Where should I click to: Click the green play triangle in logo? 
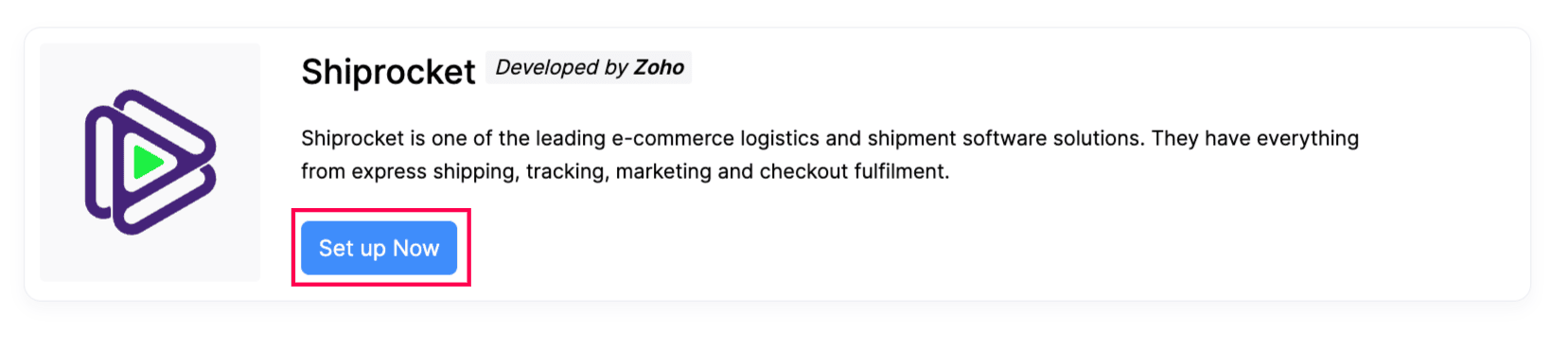pos(149,163)
